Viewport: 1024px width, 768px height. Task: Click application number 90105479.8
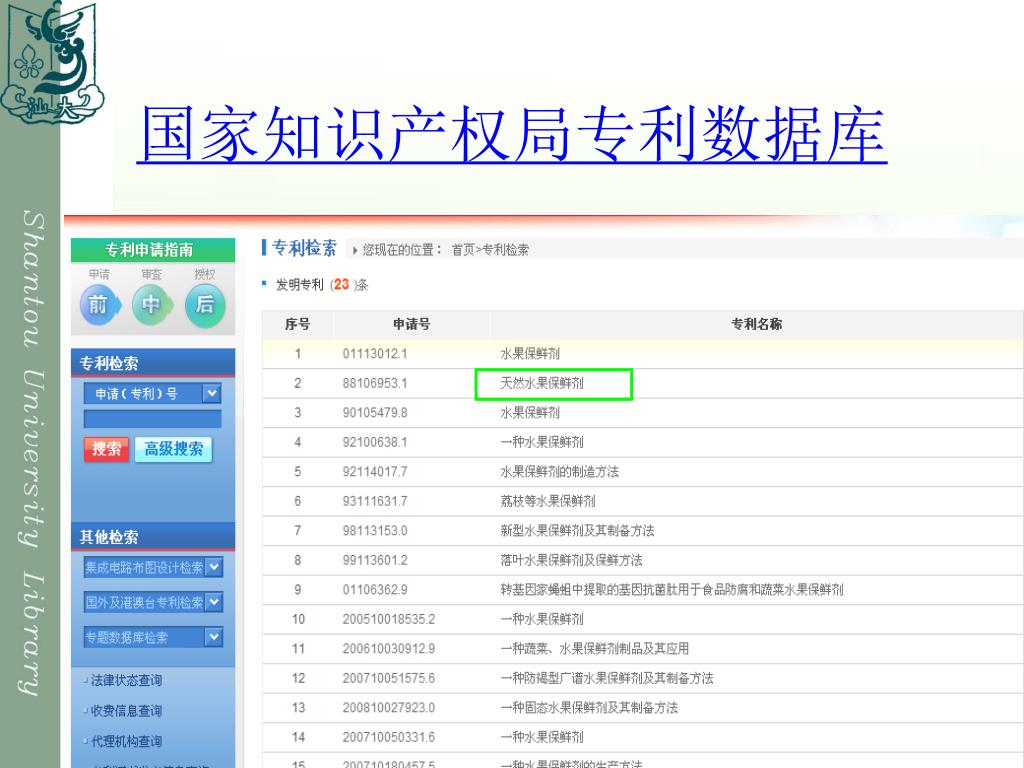click(x=375, y=412)
